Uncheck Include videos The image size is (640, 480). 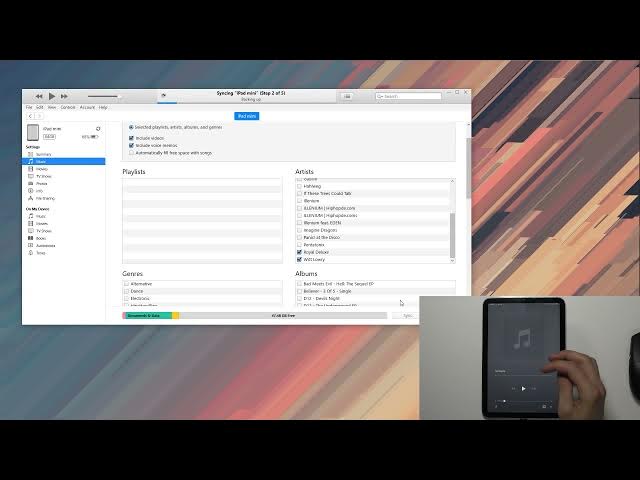131,138
